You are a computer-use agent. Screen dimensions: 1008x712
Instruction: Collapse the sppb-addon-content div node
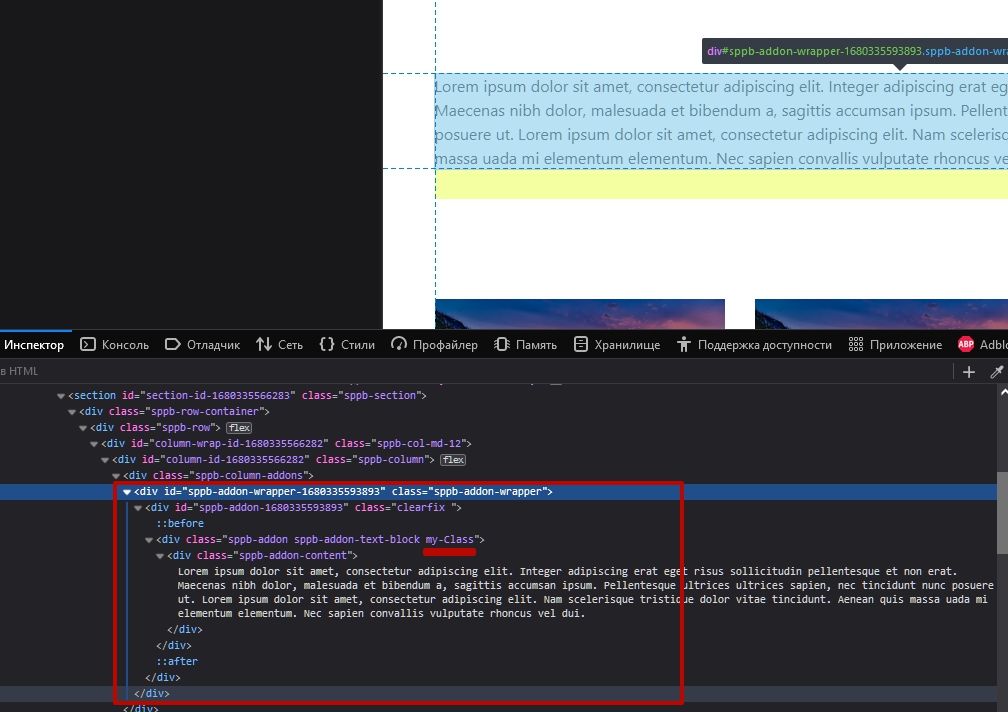pos(160,556)
